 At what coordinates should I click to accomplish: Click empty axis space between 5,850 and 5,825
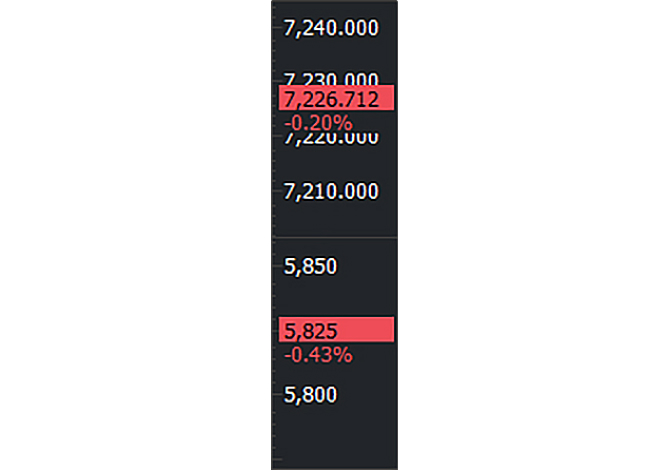335,296
